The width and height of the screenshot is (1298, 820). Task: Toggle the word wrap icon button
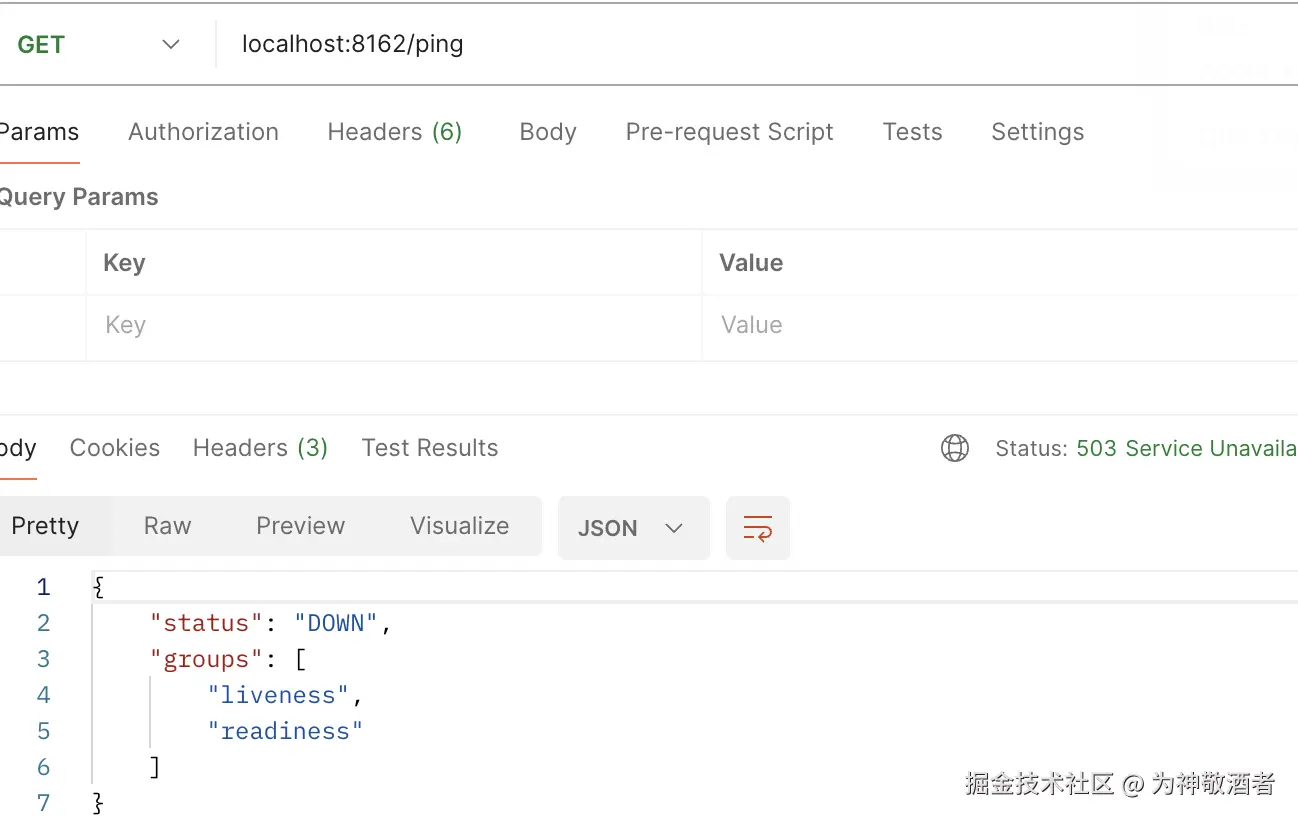758,527
